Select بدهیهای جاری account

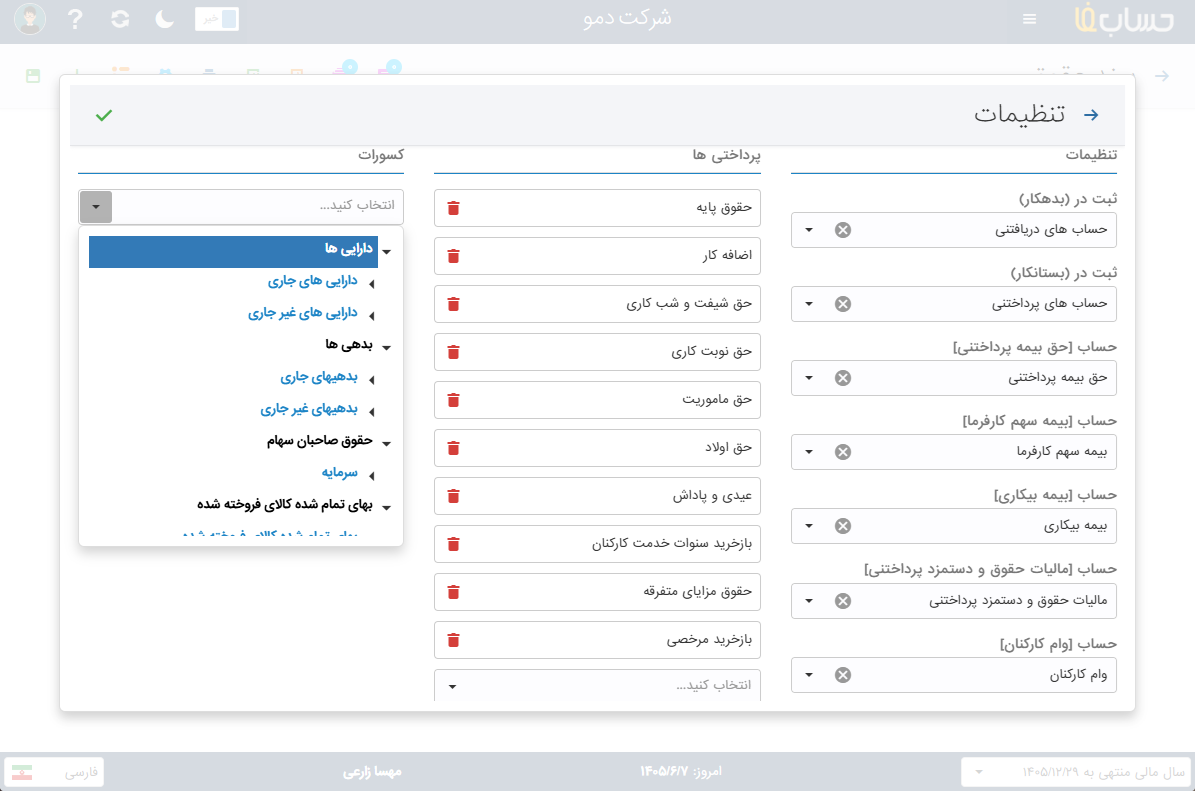(319, 377)
